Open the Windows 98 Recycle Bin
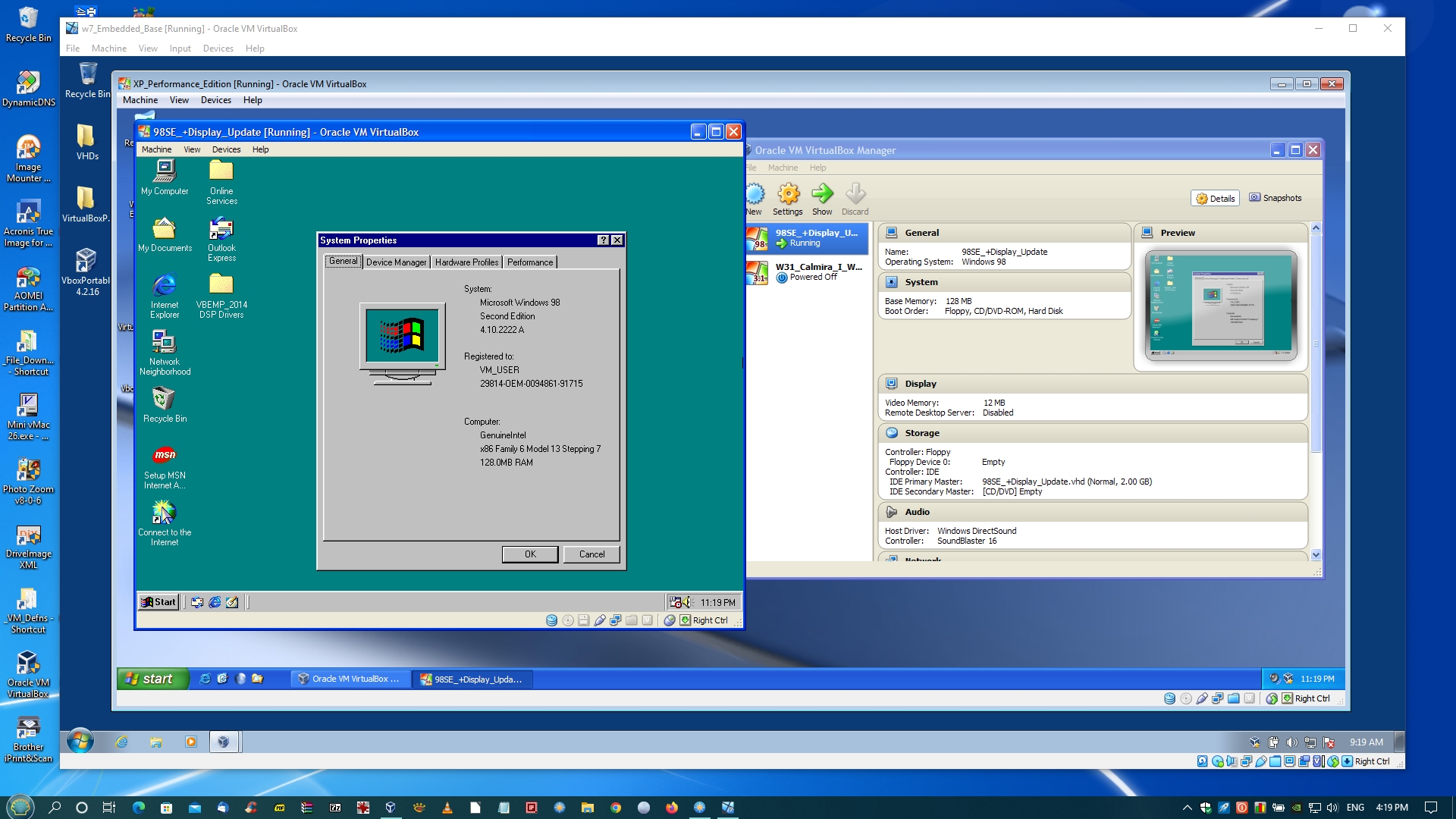The height and width of the screenshot is (819, 1456). click(x=165, y=404)
